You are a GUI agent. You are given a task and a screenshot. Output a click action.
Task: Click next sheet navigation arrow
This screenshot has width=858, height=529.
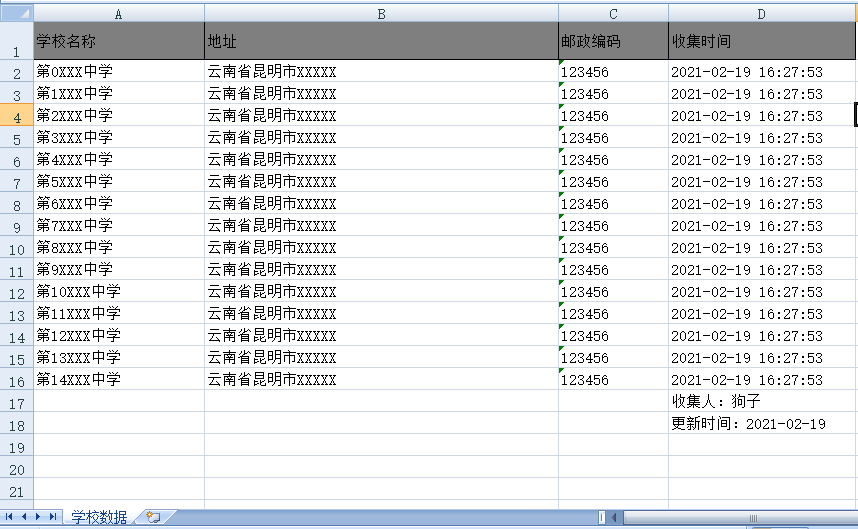[38, 516]
